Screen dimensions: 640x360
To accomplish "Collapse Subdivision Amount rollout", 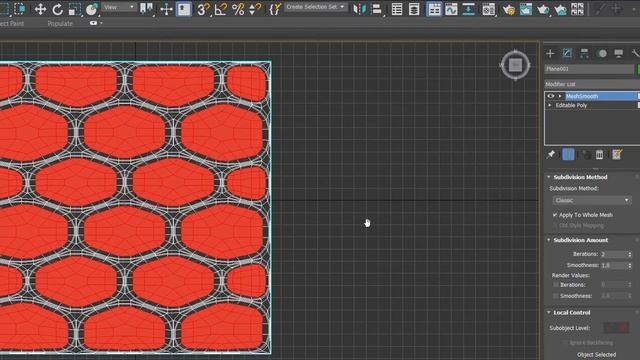I will point(549,240).
